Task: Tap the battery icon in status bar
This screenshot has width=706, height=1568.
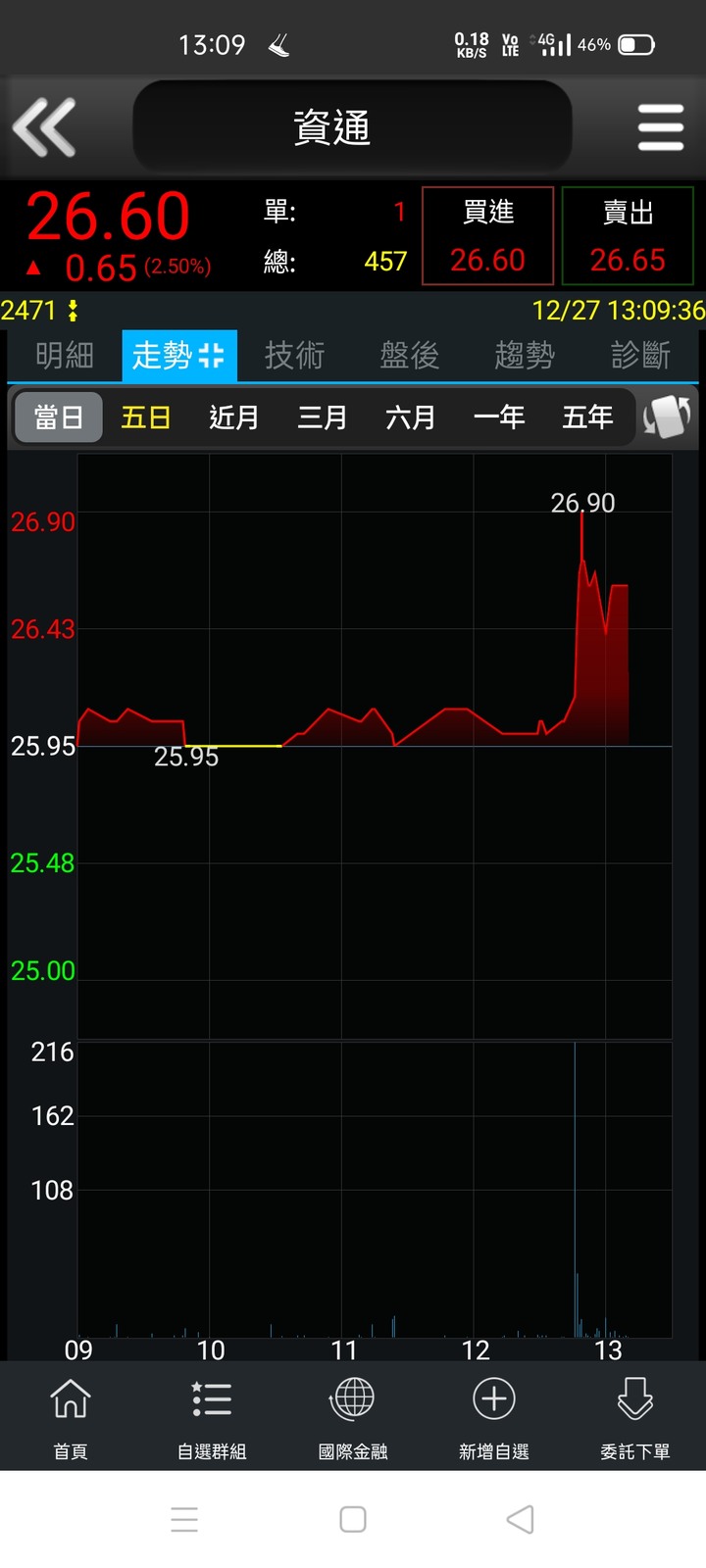Action: [636, 45]
